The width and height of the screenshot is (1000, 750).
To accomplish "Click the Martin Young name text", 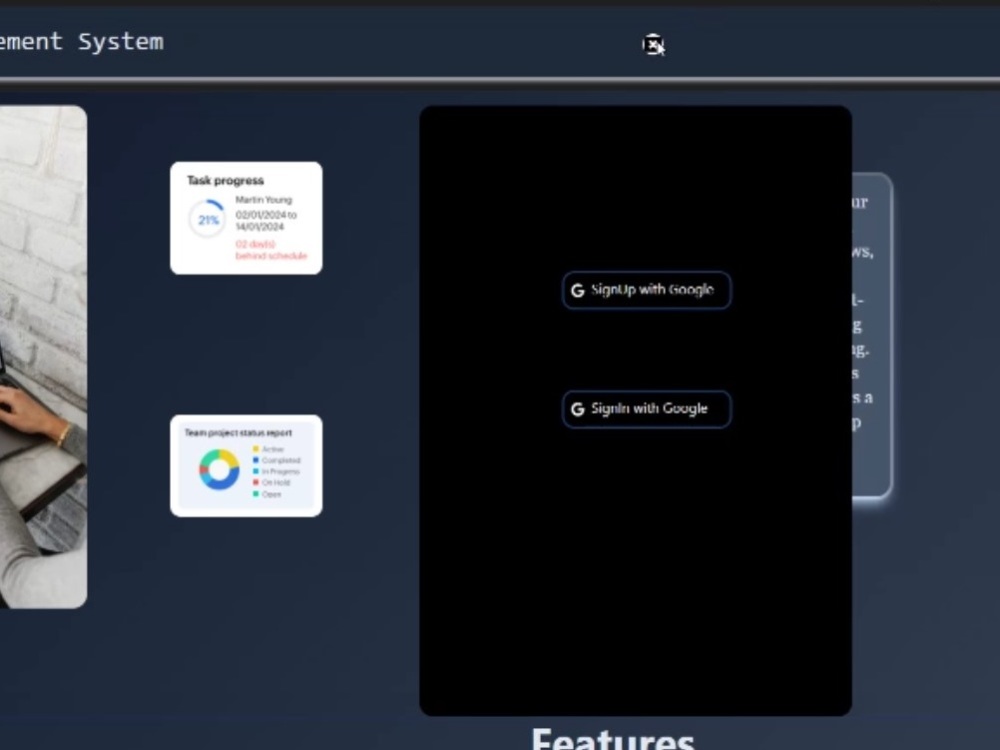I will pyautogui.click(x=263, y=200).
